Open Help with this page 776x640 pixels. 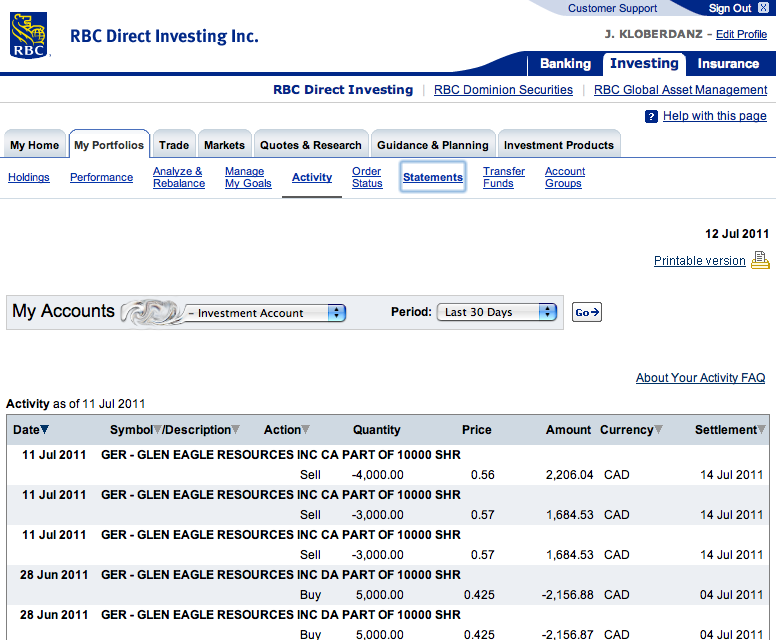(715, 116)
